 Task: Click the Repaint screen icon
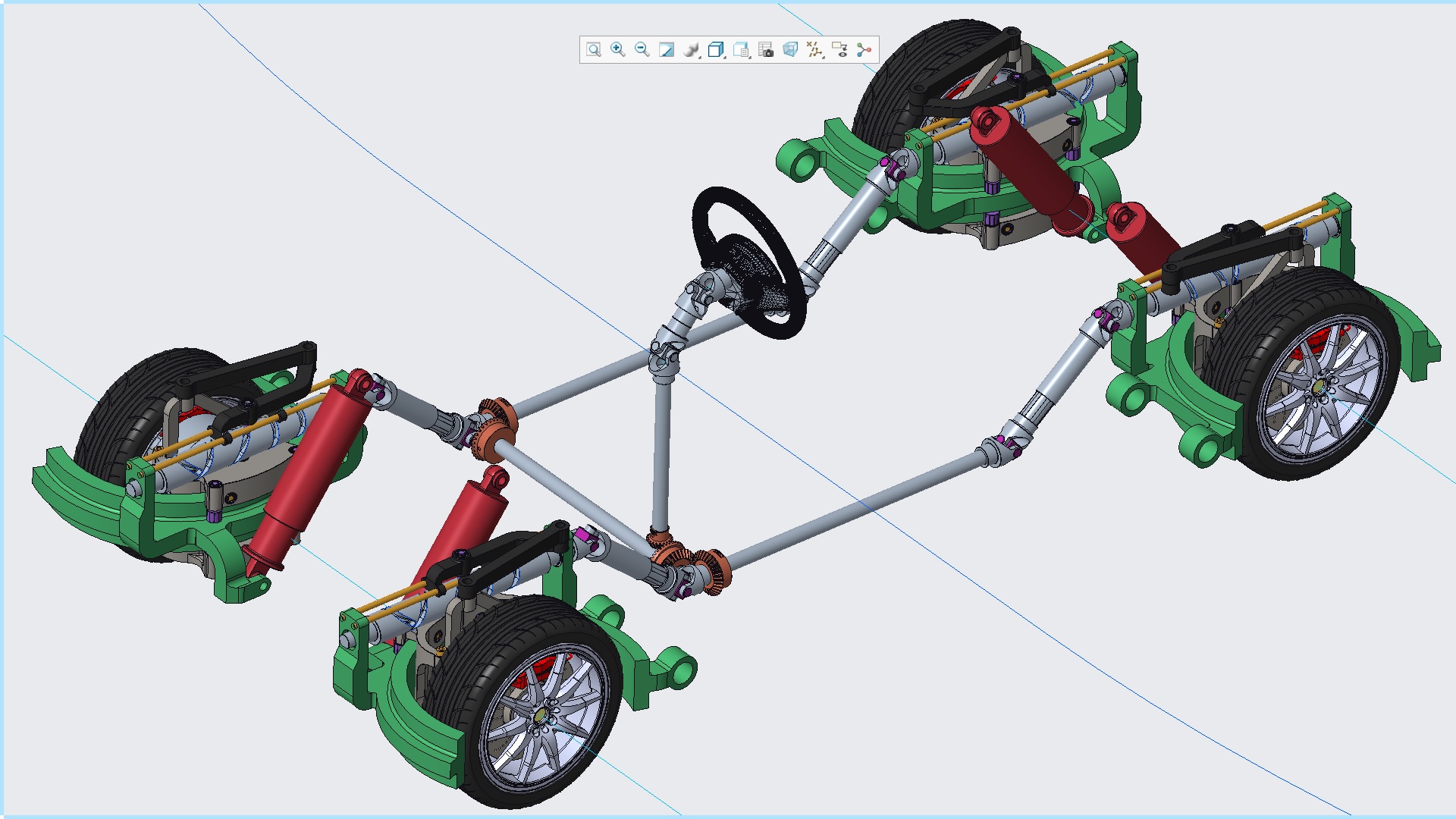click(x=667, y=50)
